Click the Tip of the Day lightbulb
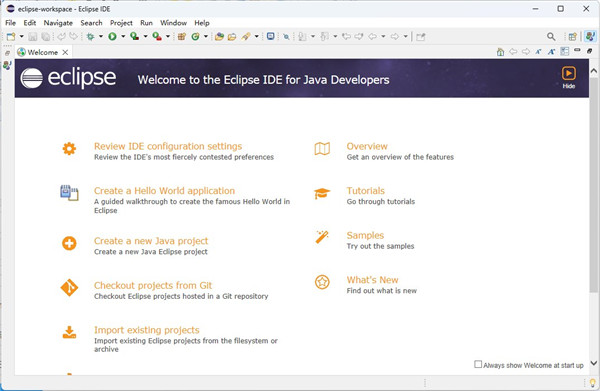Screen dimensions: 600x391 pyautogui.click(x=592, y=383)
